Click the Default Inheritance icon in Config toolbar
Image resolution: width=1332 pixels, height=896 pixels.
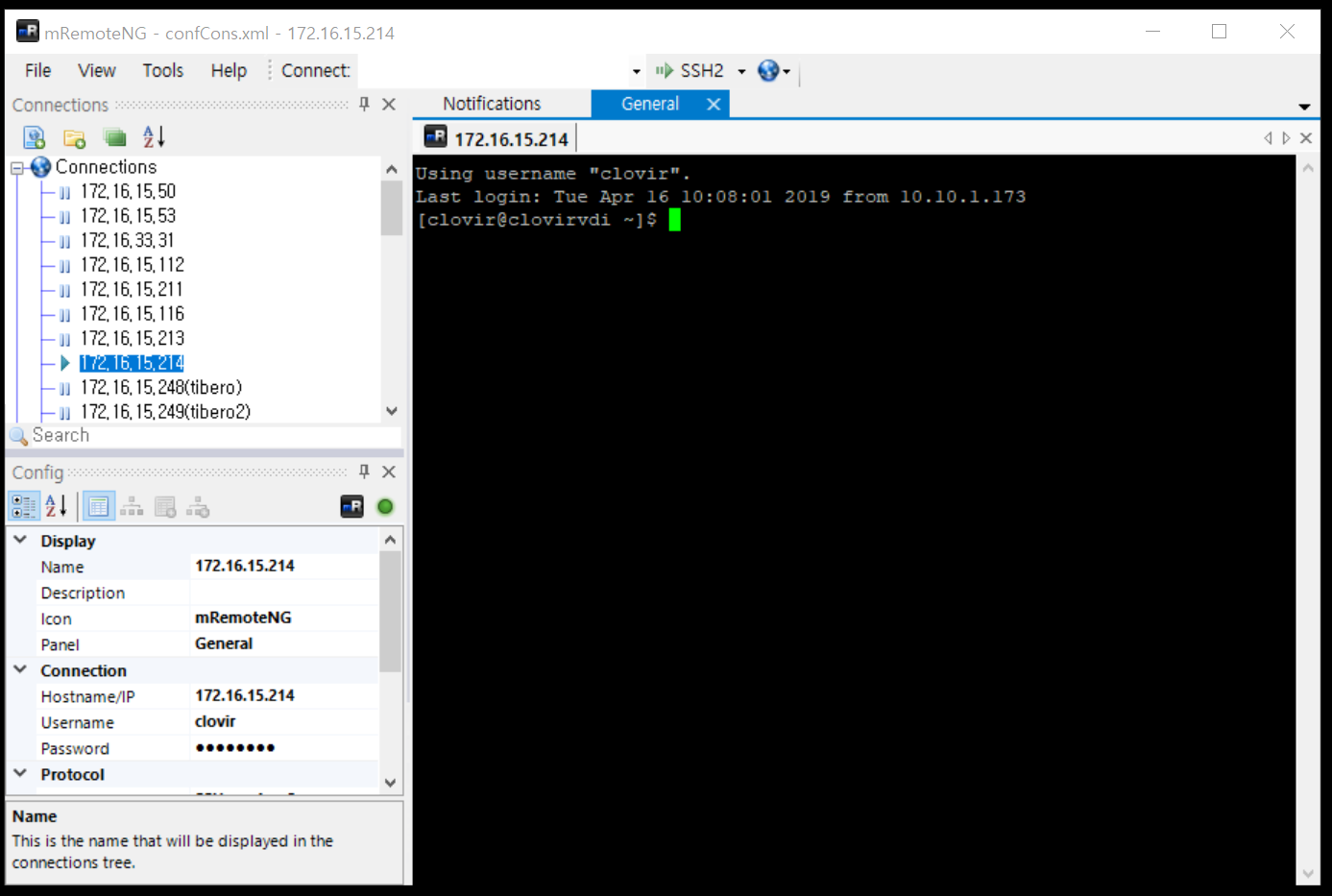[198, 506]
